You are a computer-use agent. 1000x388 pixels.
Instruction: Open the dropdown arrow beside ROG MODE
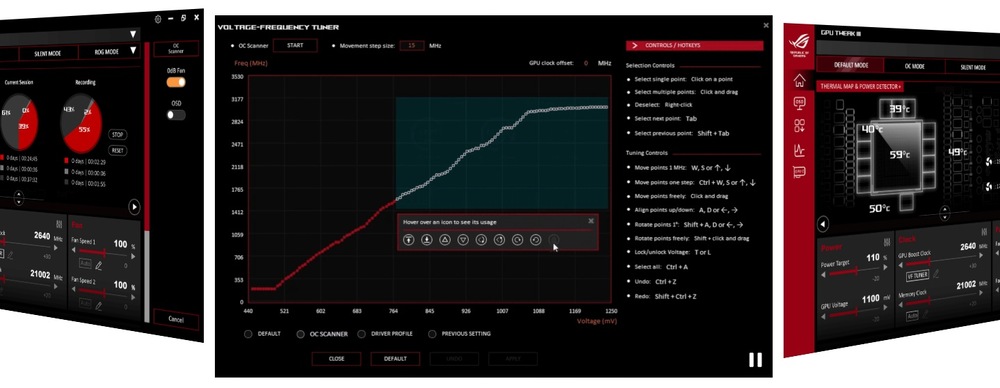point(134,50)
